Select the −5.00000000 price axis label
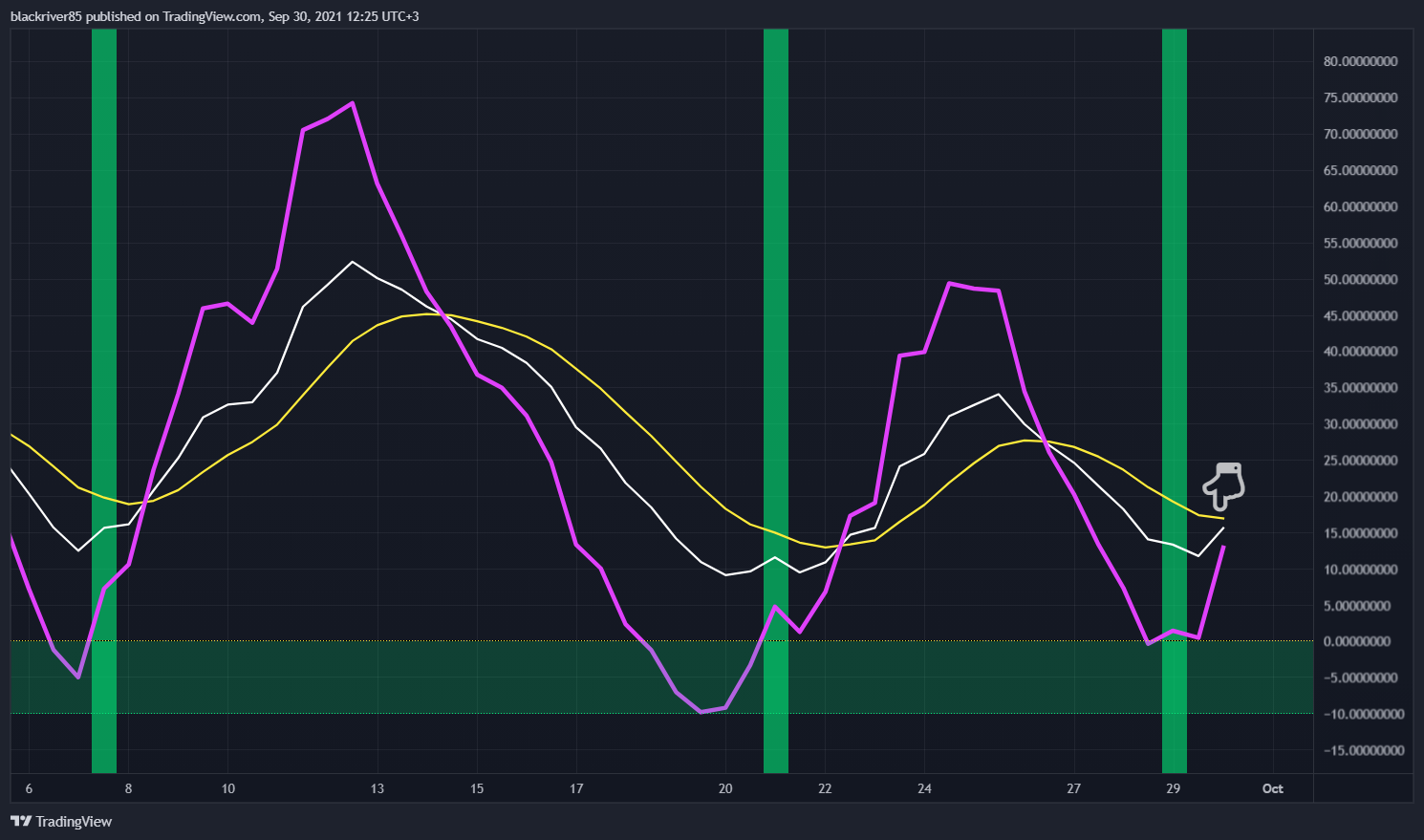 coord(1360,678)
